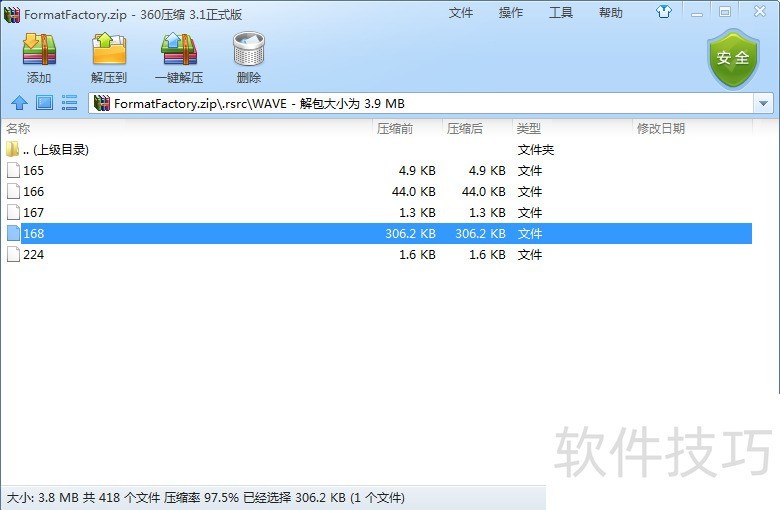
Task: Select the file named 167
Action: point(378,212)
